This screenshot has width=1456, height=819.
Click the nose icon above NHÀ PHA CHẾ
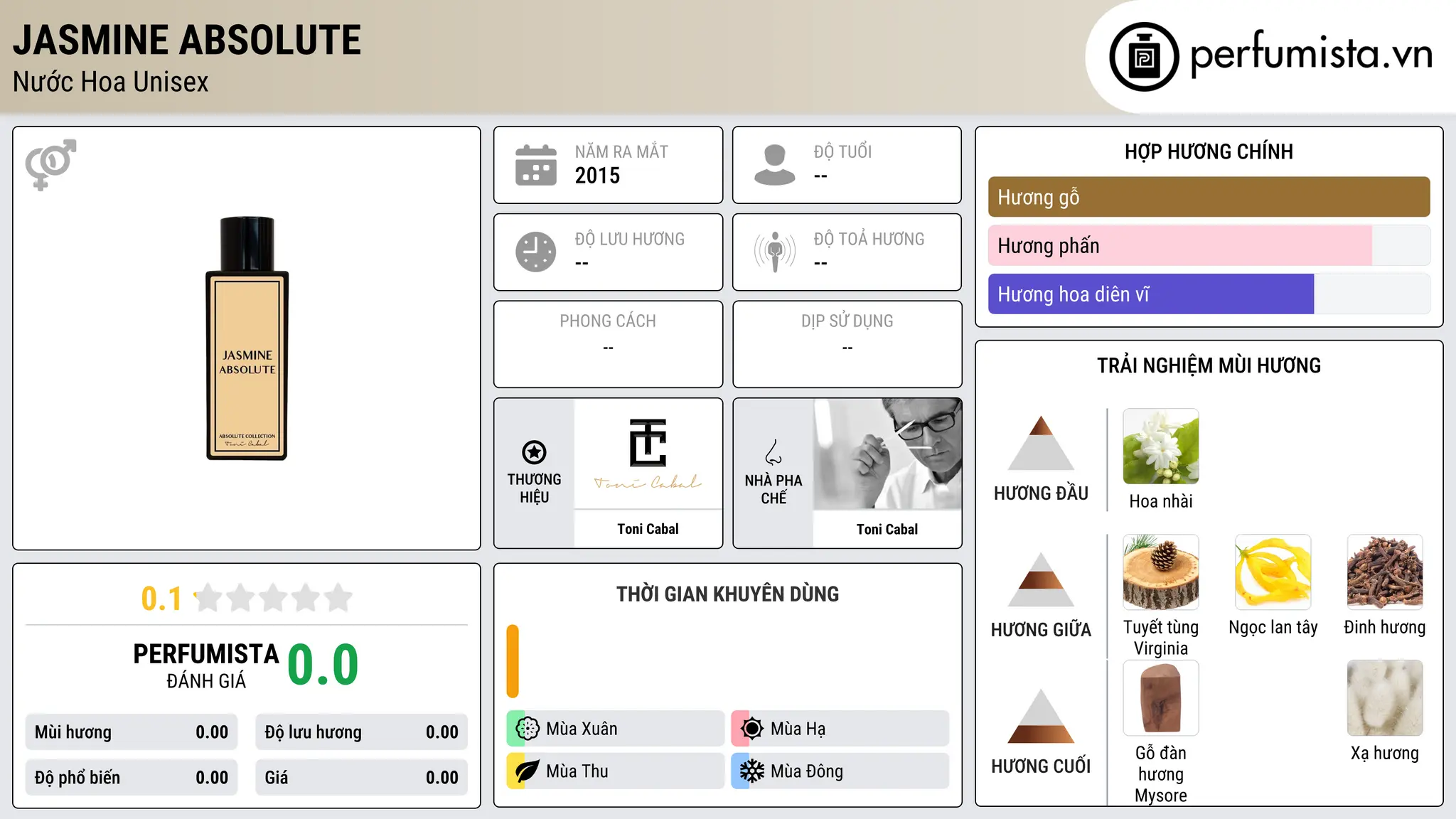tap(773, 452)
